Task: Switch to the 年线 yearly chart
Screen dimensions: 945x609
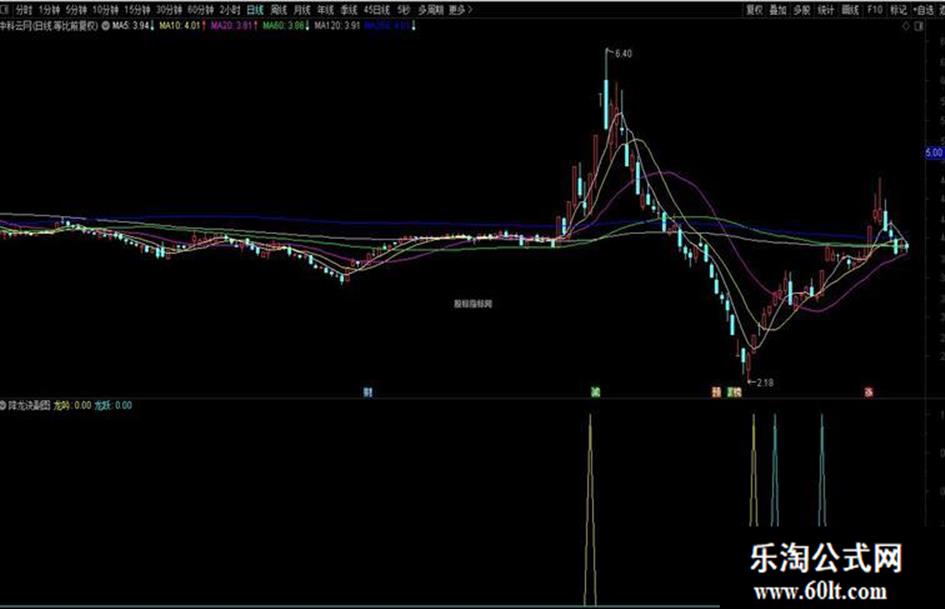Action: (325, 10)
